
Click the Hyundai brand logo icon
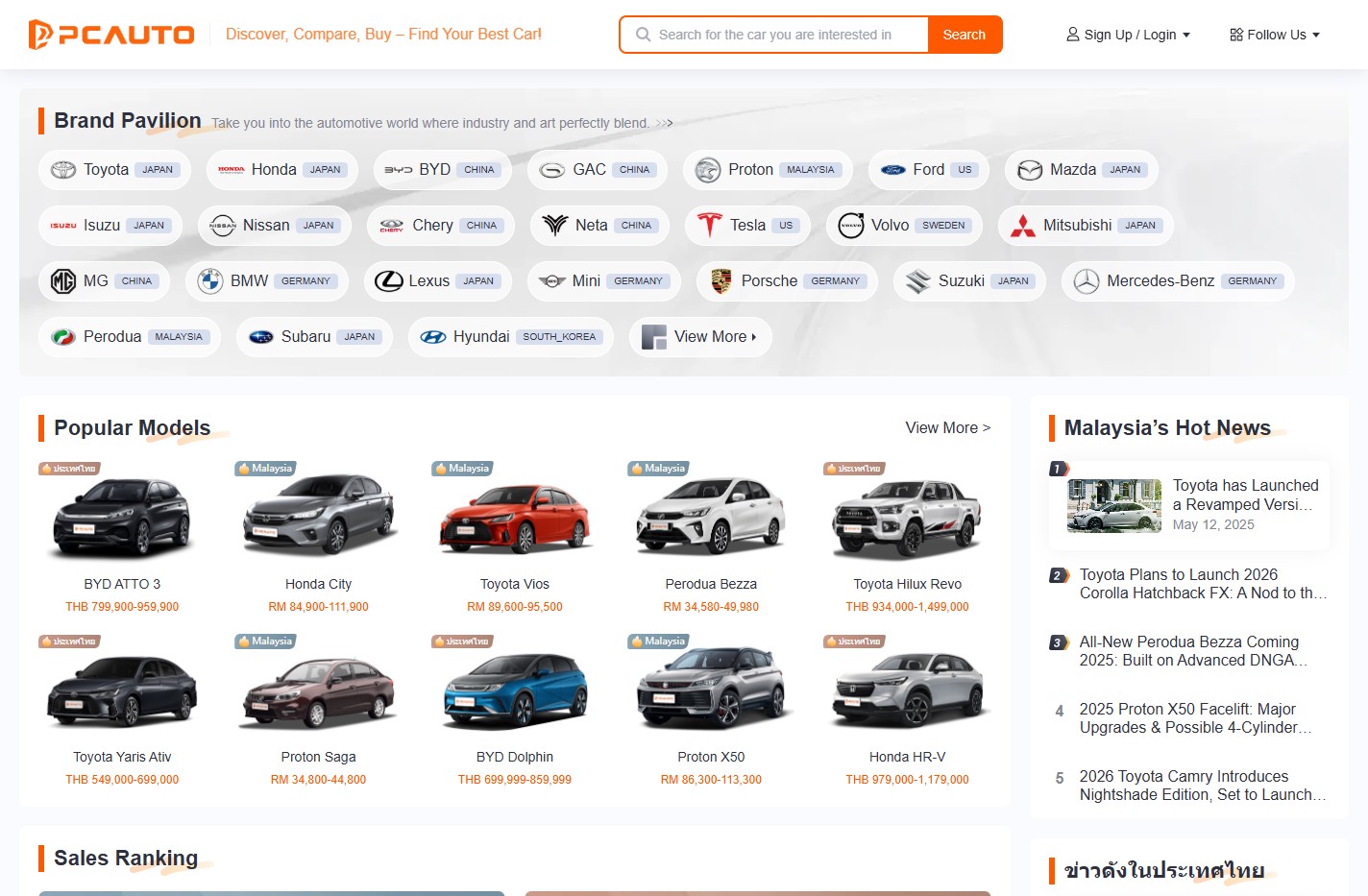tap(433, 337)
